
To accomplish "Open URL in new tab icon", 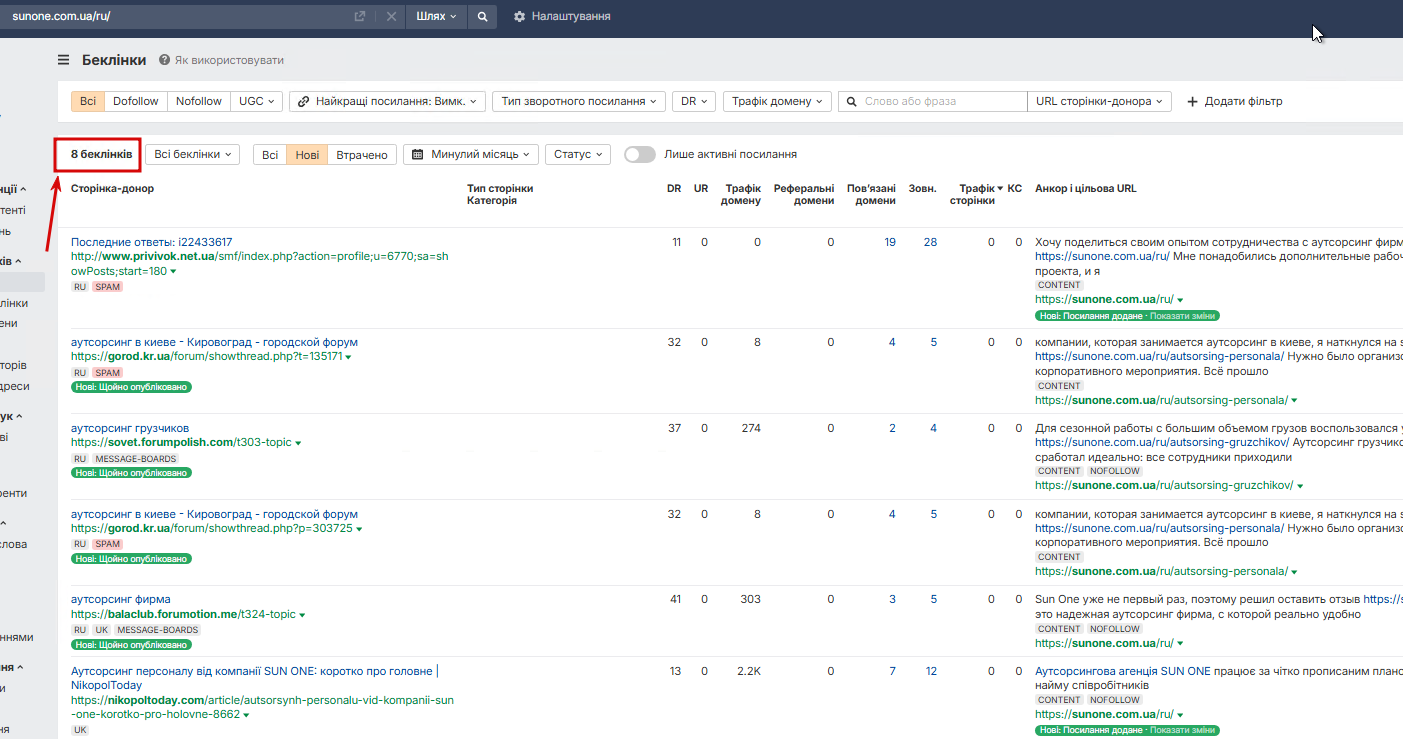I will (x=360, y=17).
